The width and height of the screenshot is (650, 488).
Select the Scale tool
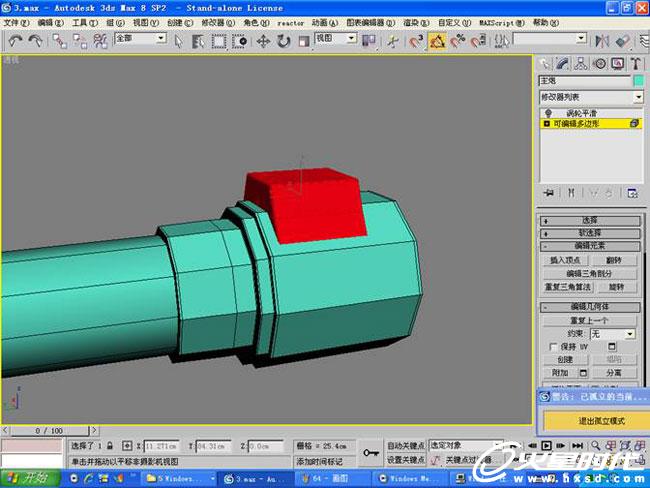pyautogui.click(x=304, y=41)
